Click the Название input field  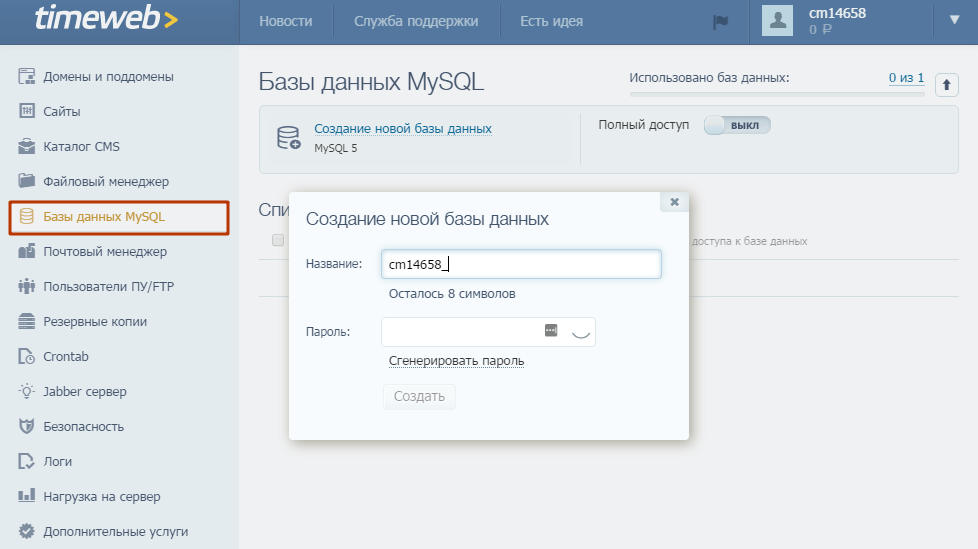pos(521,264)
